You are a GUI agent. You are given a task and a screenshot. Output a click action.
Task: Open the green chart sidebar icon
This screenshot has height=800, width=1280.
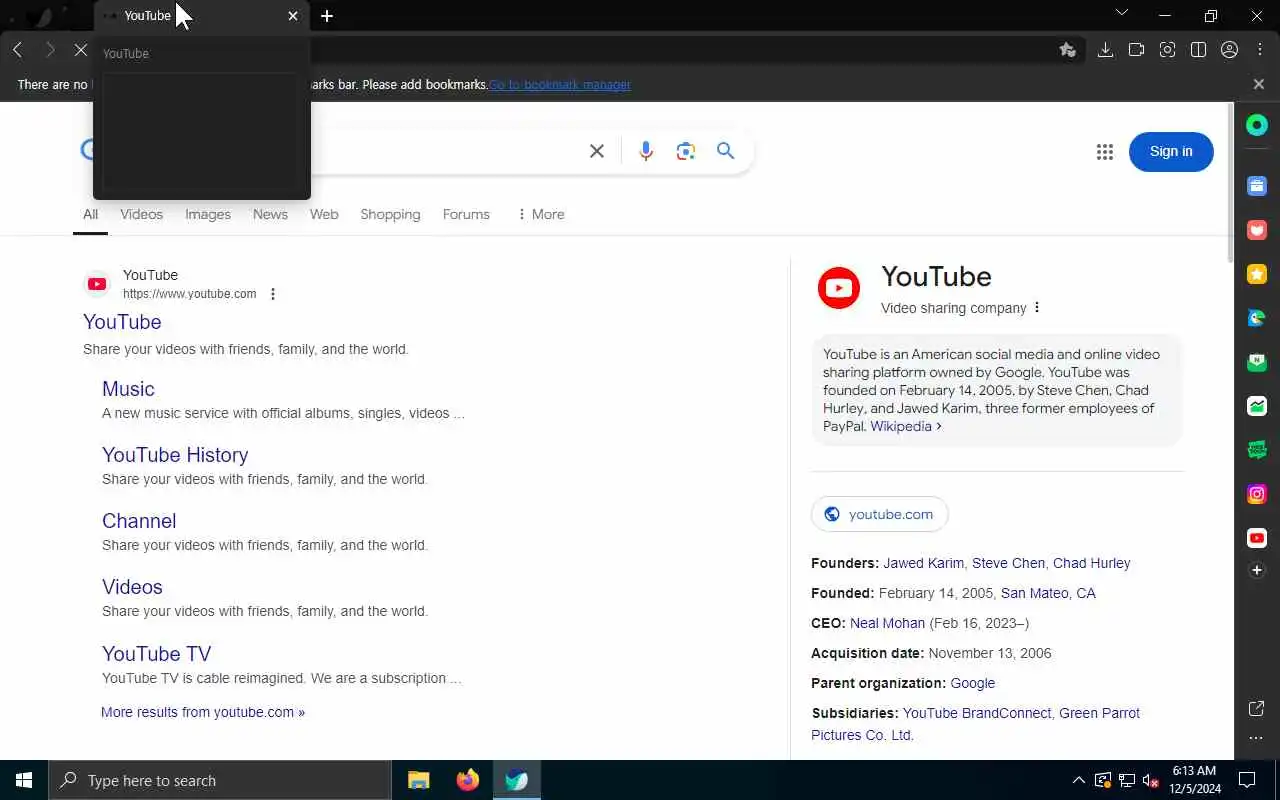coord(1257,406)
